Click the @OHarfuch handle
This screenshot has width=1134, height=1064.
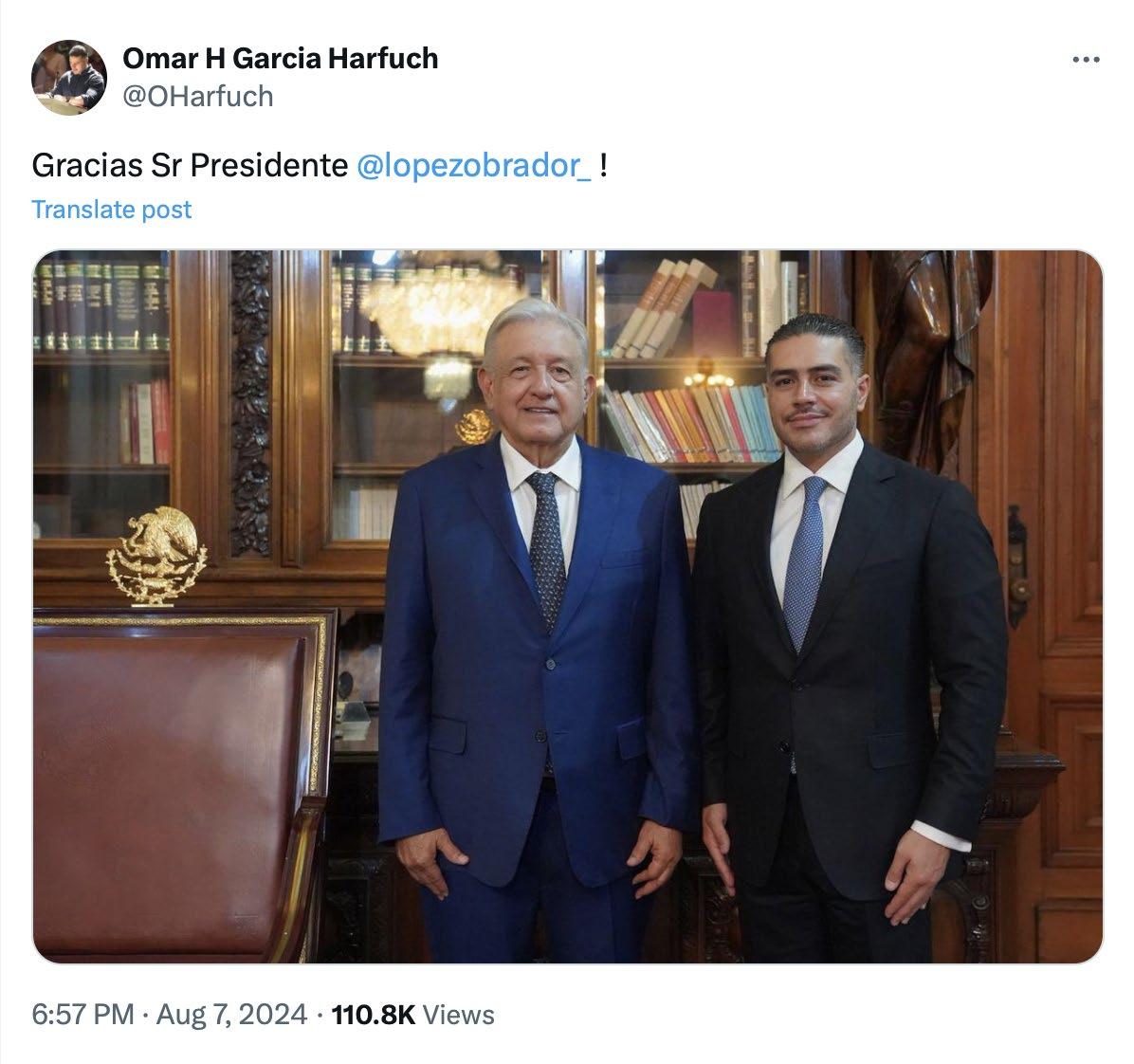(x=198, y=96)
